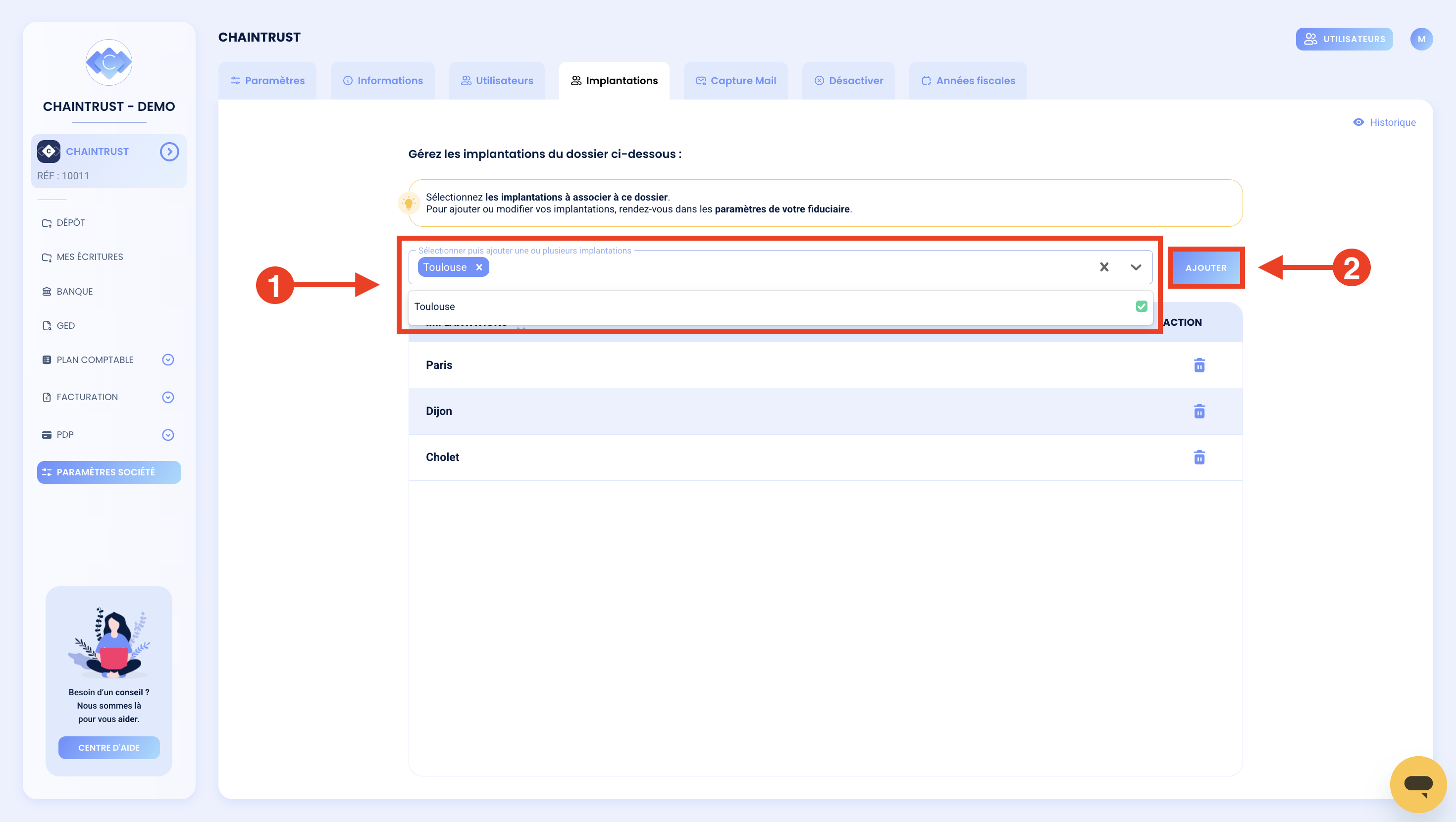Switch to the Capture Mail tab

click(x=736, y=81)
